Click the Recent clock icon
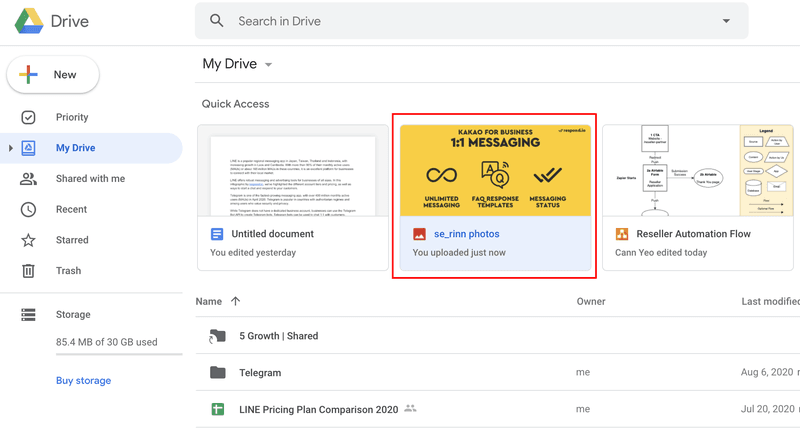Screen dimensions: 800x433 29,209
